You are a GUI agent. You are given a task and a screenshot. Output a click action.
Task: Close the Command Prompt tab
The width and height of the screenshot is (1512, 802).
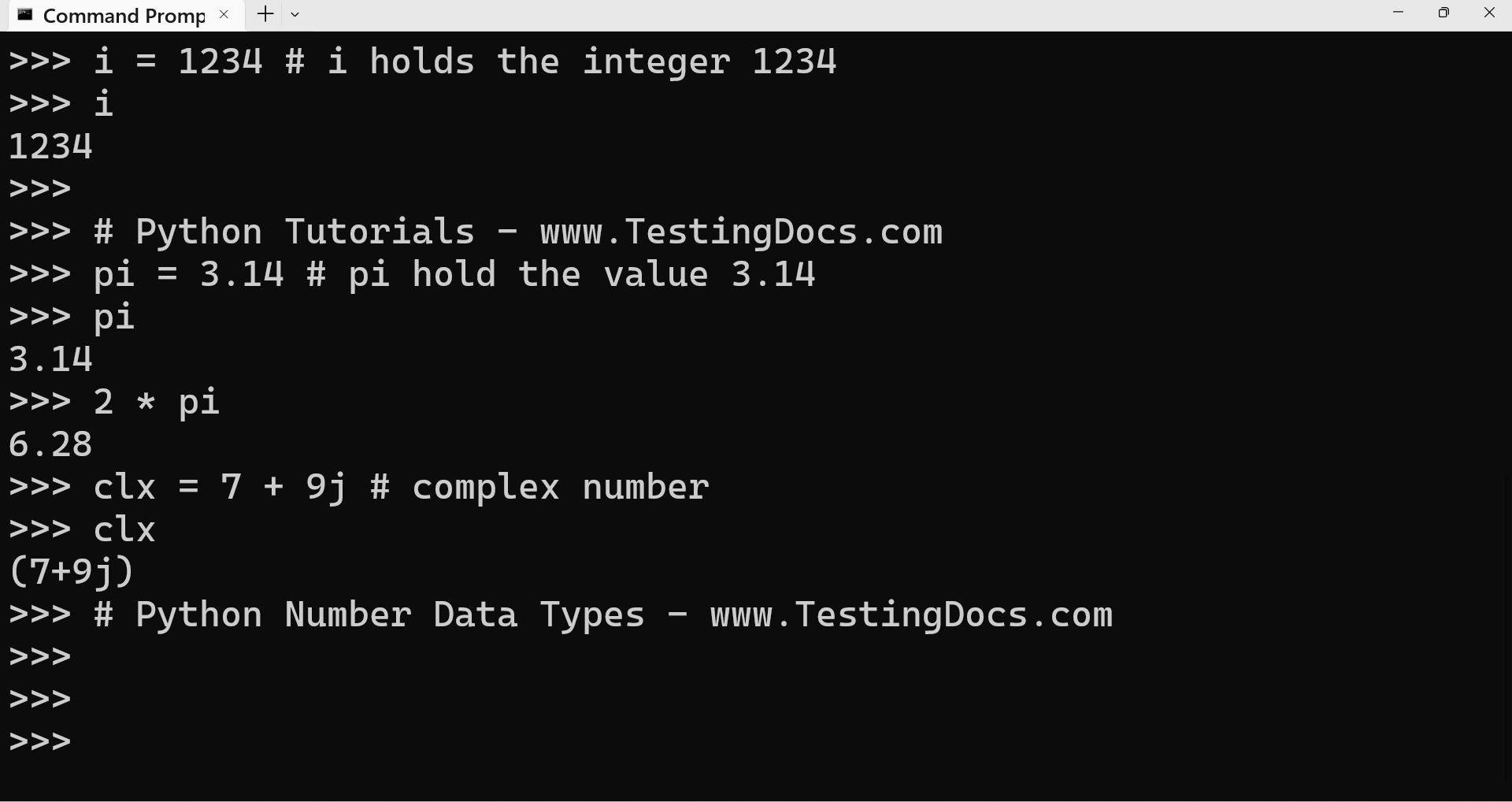pos(223,14)
